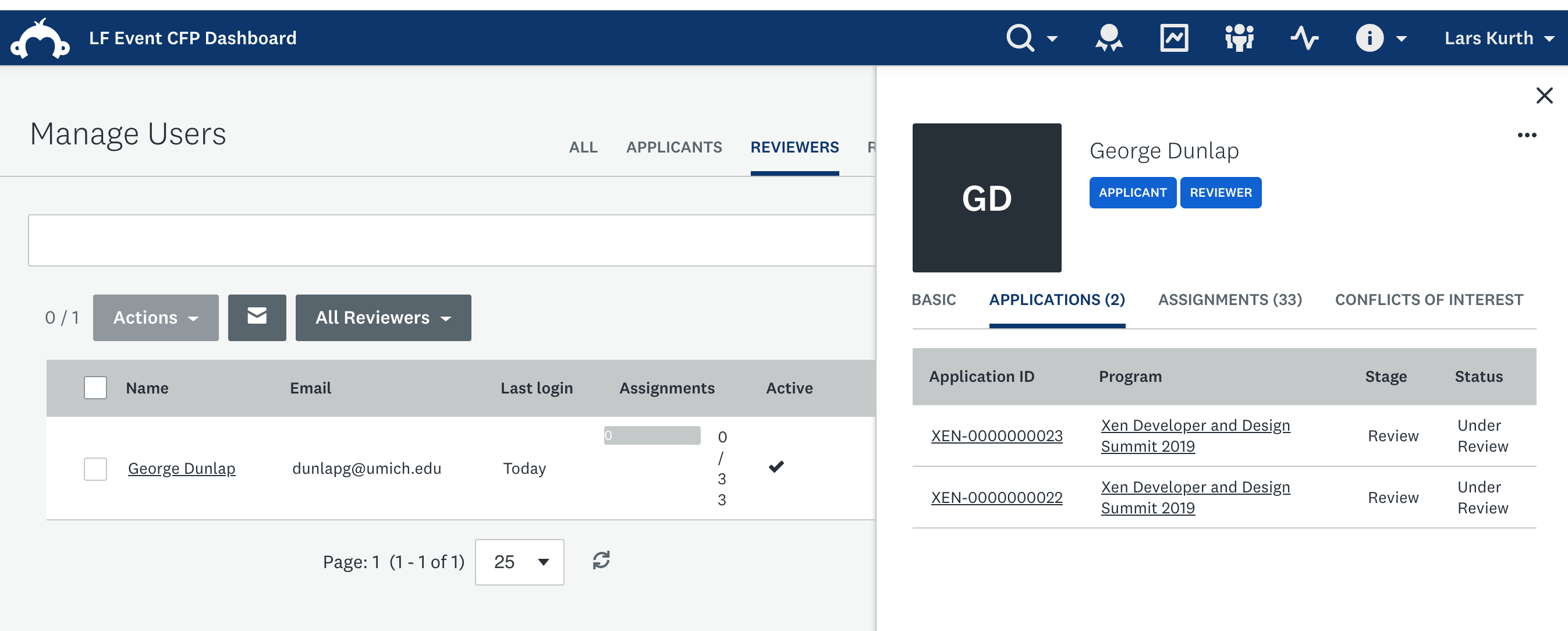The width and height of the screenshot is (1568, 631).
Task: Show the ALL users tab
Action: (x=583, y=147)
